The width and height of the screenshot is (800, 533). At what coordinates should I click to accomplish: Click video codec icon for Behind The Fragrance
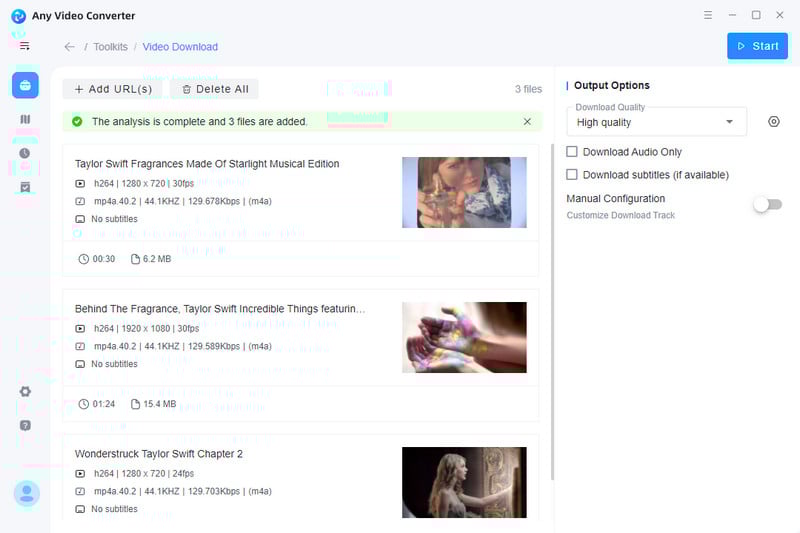(80, 328)
